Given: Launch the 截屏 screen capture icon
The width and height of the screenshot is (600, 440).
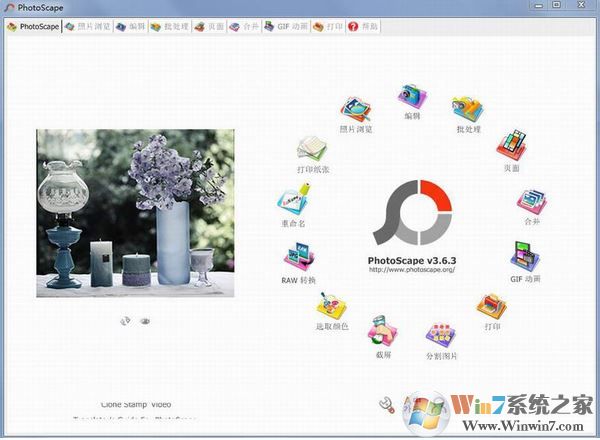Looking at the screenshot, I should (381, 331).
